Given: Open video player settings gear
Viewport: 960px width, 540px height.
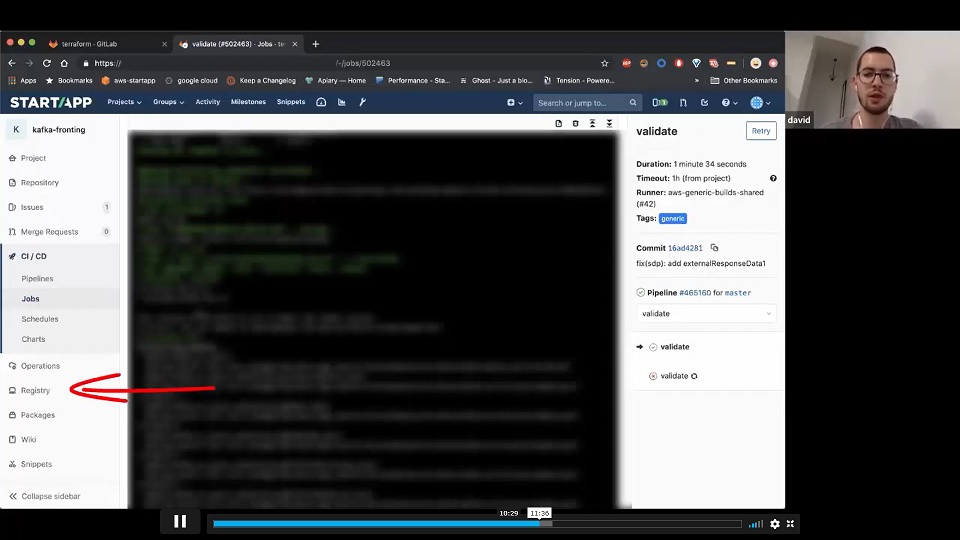Looking at the screenshot, I should tap(774, 523).
